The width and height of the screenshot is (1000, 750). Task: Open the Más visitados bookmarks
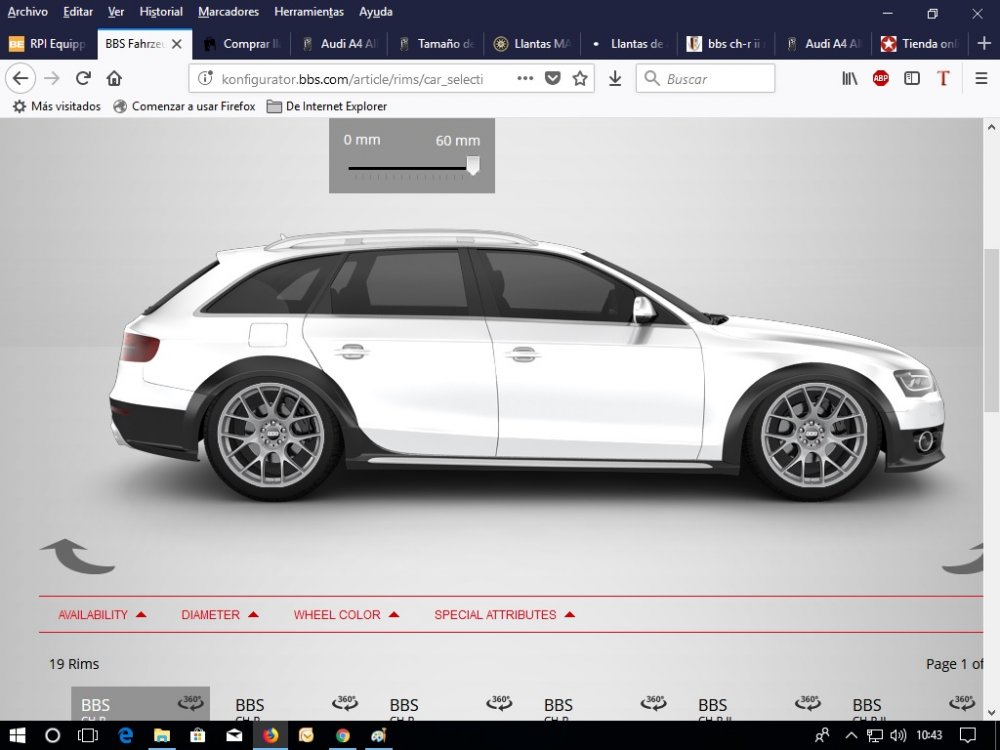click(x=57, y=107)
